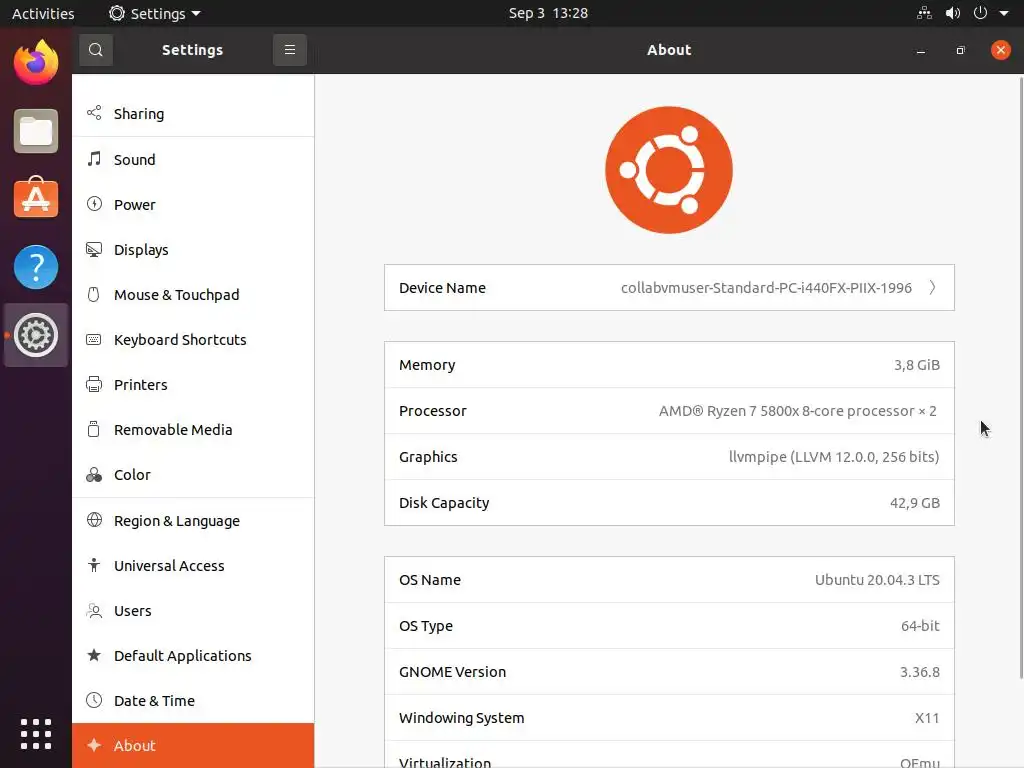Launch Firefox from the dock

click(36, 62)
